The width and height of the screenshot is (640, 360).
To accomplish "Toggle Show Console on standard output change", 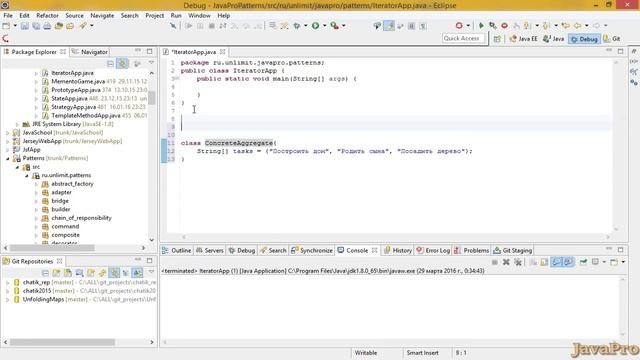I will [556, 262].
